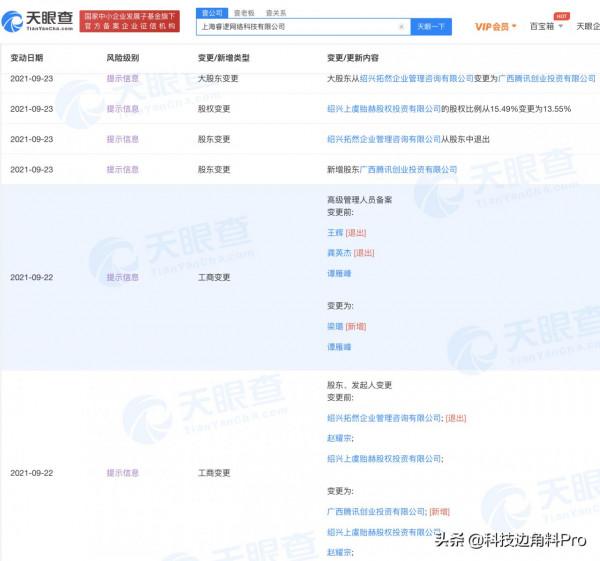Click the 变动日期 column header
Image resolution: width=600 pixels, height=561 pixels.
click(x=27, y=58)
